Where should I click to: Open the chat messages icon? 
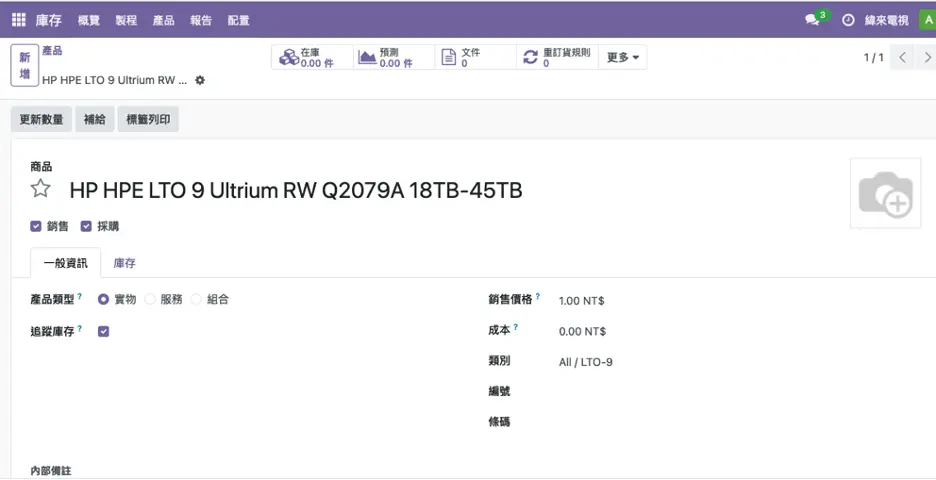tap(813, 20)
